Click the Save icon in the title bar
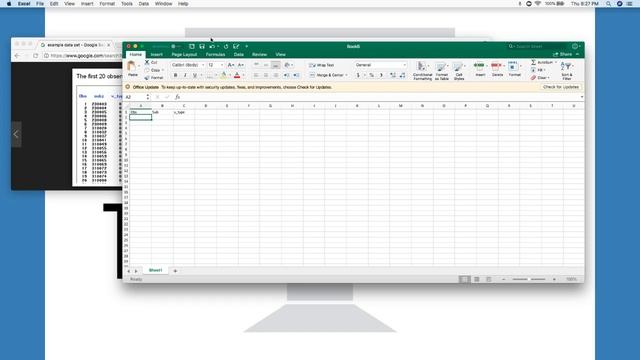640x360 pixels. (x=202, y=47)
